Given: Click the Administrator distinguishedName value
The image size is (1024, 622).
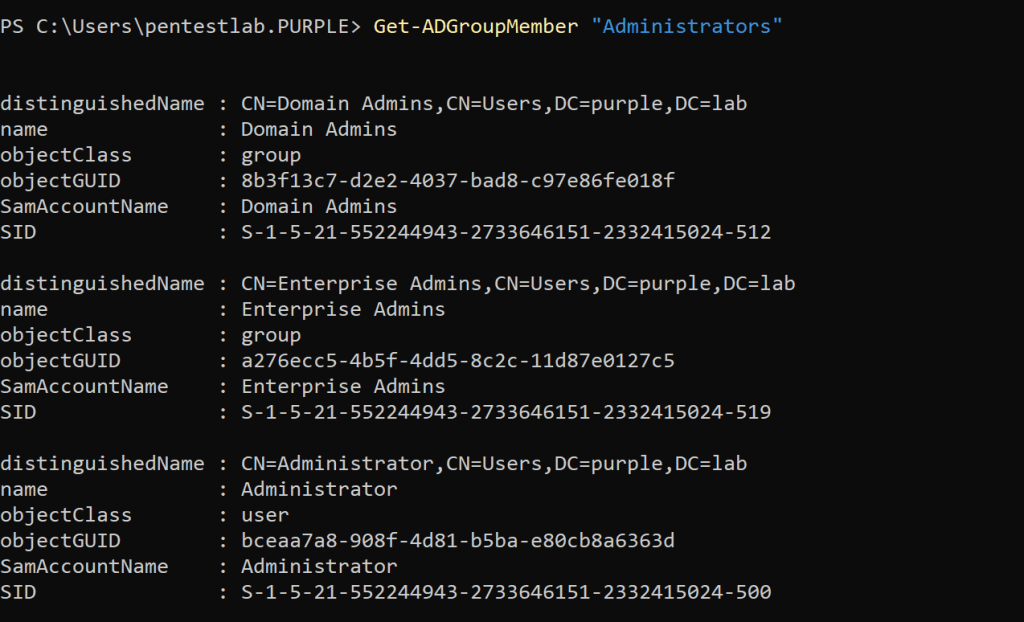Looking at the screenshot, I should [494, 463].
